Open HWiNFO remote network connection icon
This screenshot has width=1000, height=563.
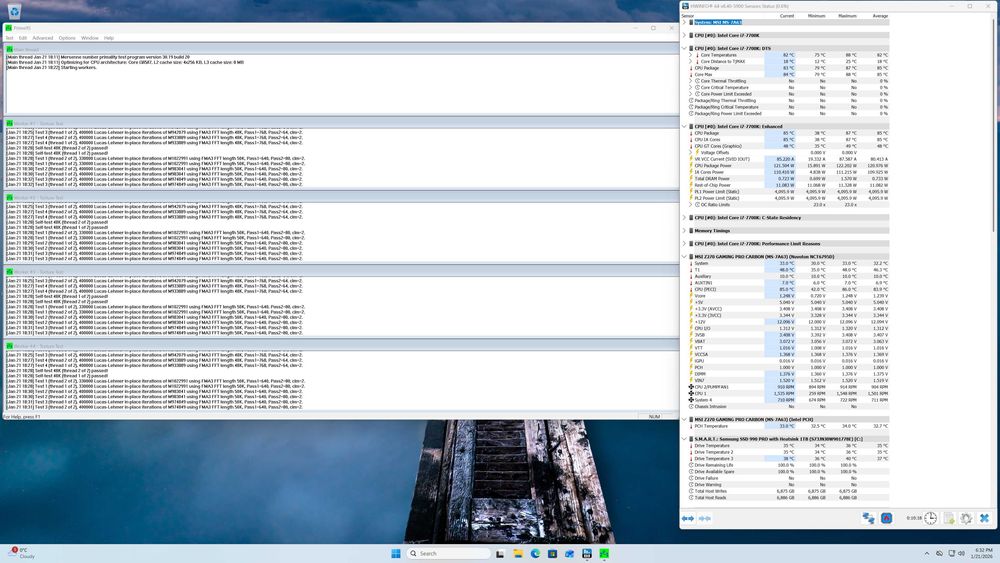point(869,518)
